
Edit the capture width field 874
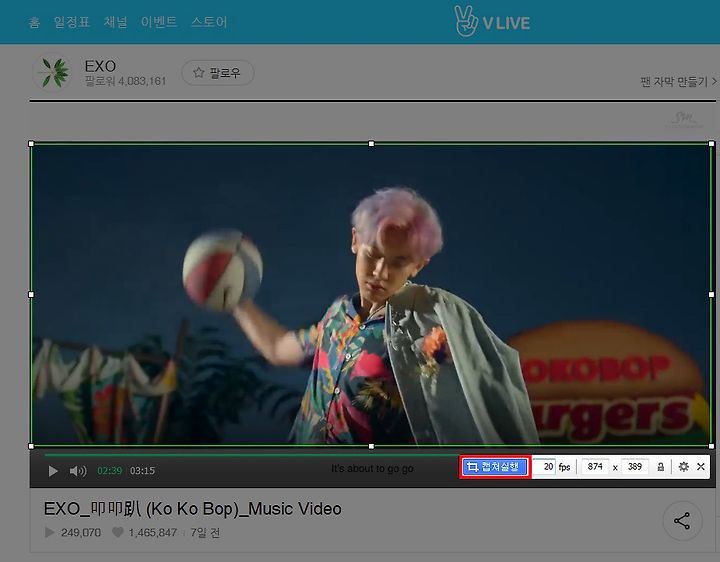[x=595, y=467]
